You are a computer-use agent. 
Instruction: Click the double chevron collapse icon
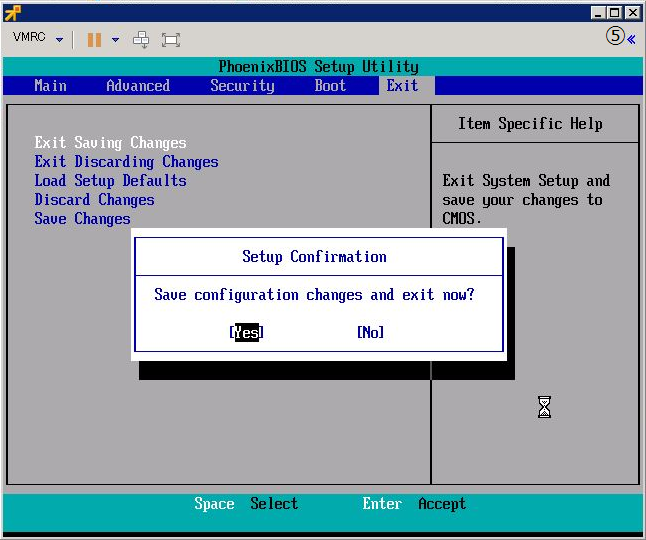(x=632, y=38)
